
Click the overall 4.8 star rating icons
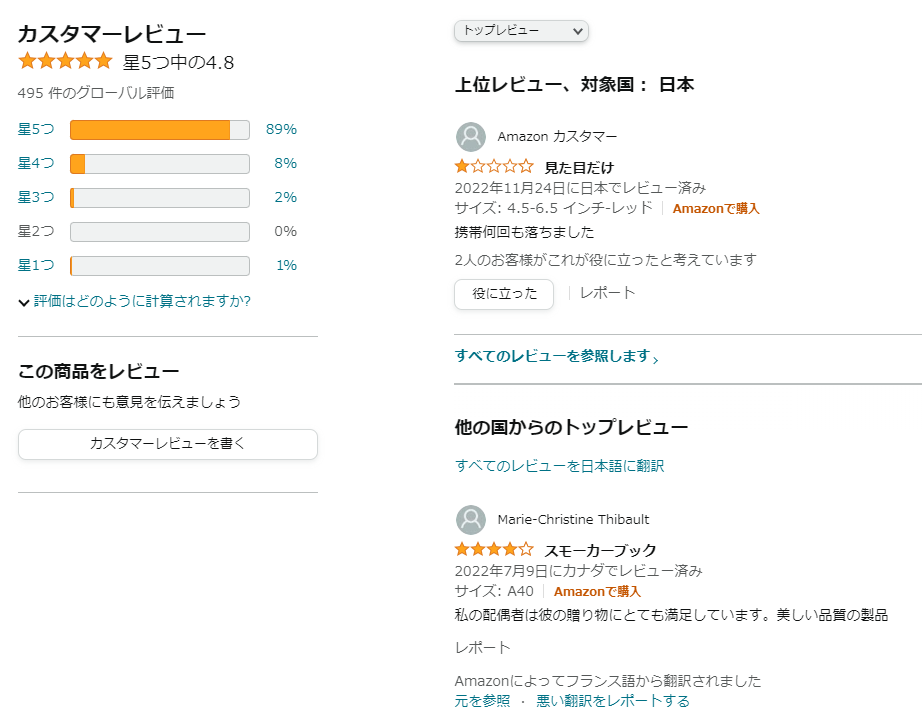[x=65, y=62]
